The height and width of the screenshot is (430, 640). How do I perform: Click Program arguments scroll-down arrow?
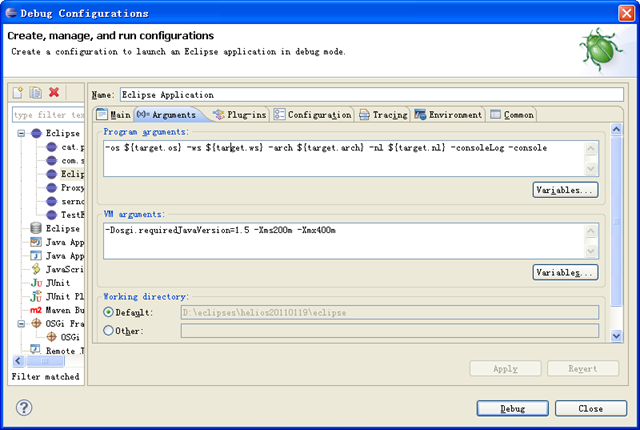[591, 168]
